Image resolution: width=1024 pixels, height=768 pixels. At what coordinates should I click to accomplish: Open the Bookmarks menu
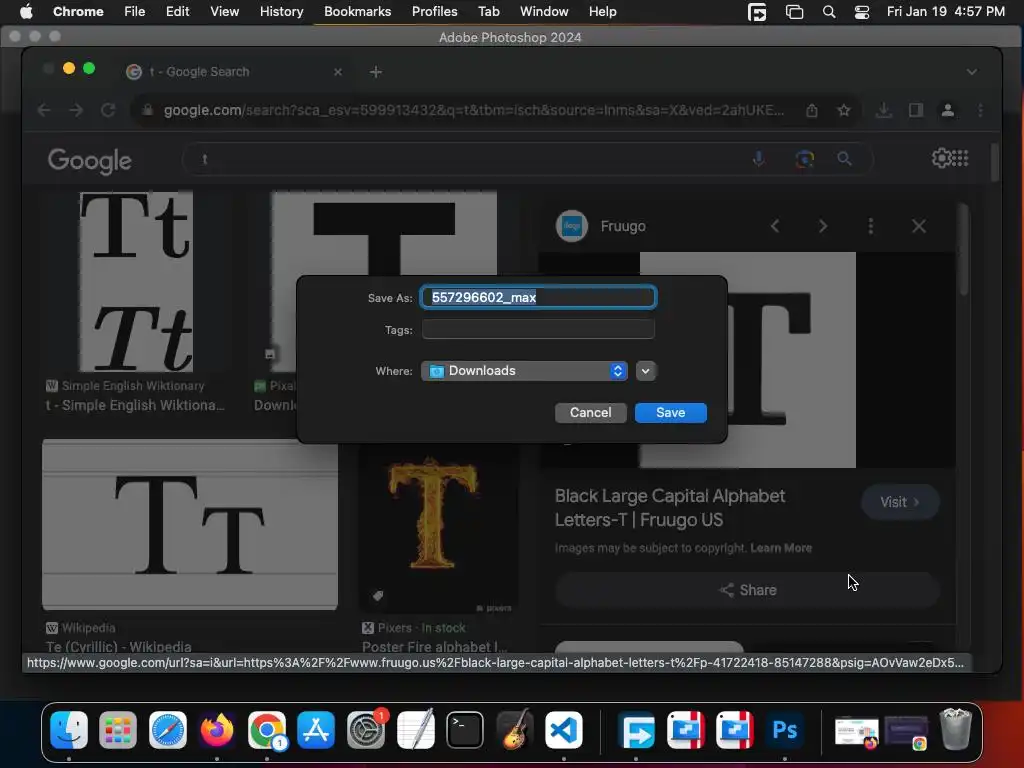click(x=357, y=12)
